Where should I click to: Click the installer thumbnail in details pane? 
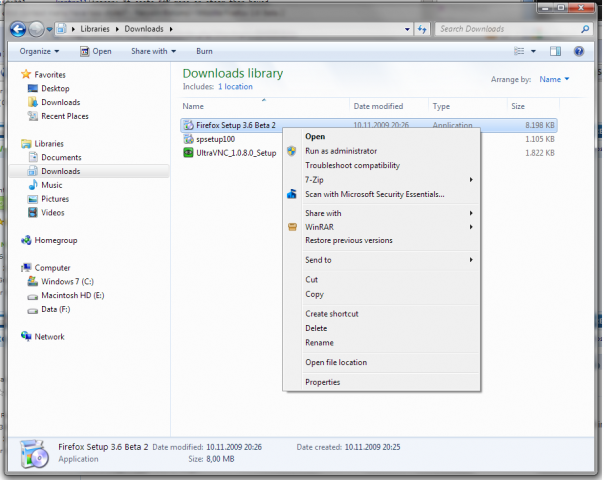point(34,454)
